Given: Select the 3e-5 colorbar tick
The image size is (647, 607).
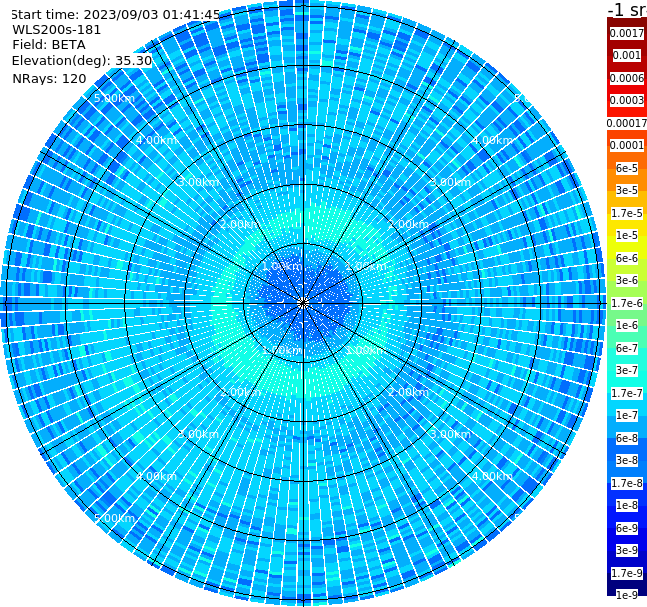Looking at the screenshot, I should (627, 190).
